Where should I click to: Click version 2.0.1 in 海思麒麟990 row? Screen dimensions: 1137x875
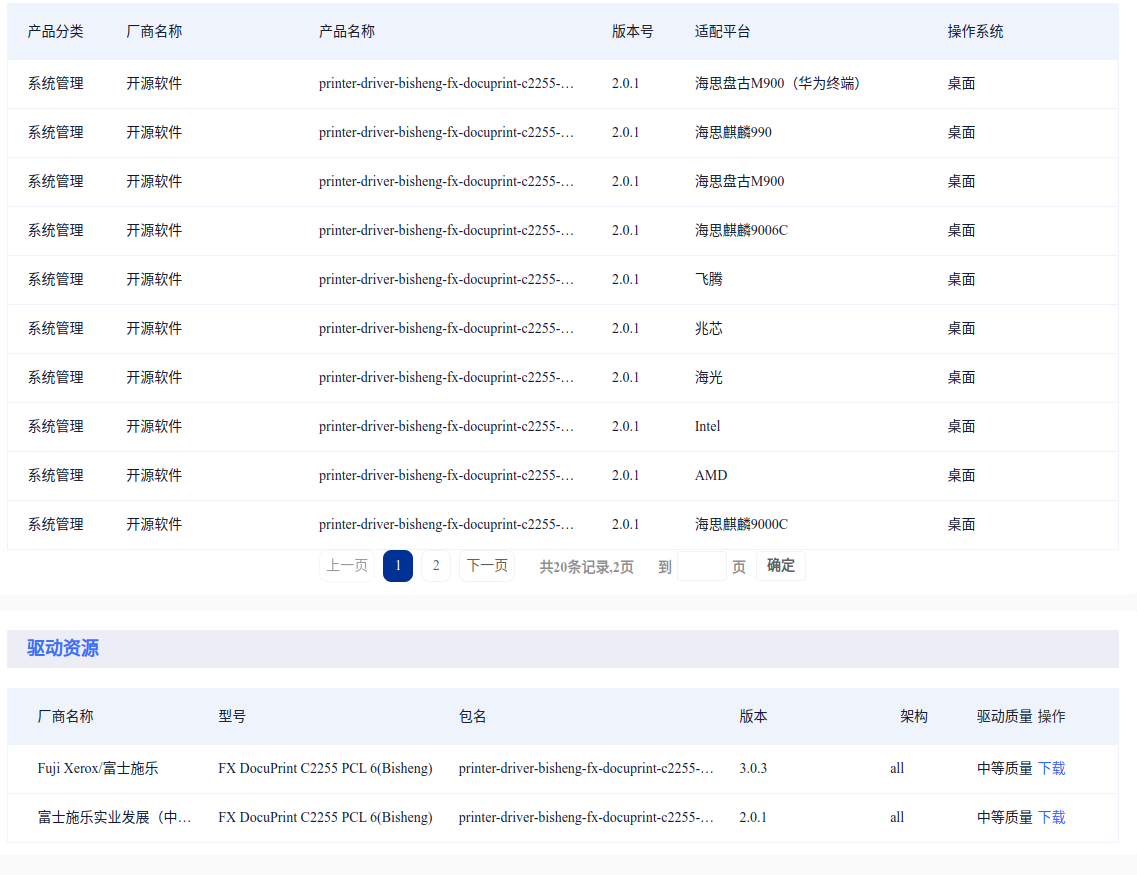click(x=625, y=133)
